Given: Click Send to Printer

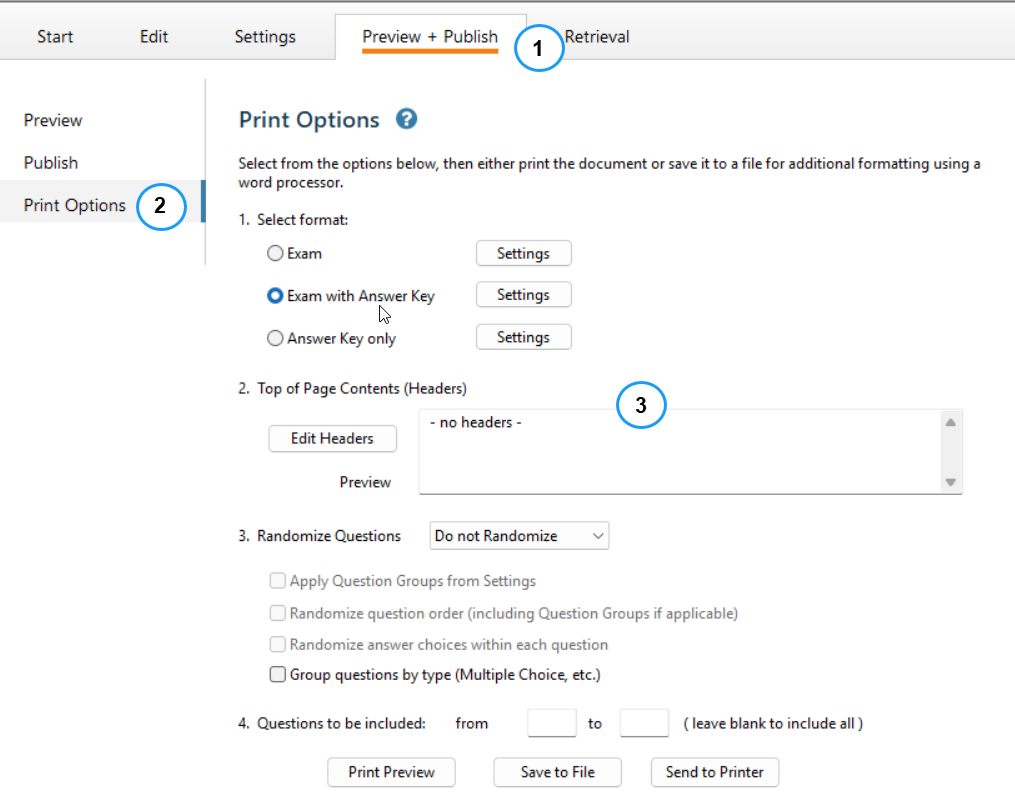Looking at the screenshot, I should point(714,772).
